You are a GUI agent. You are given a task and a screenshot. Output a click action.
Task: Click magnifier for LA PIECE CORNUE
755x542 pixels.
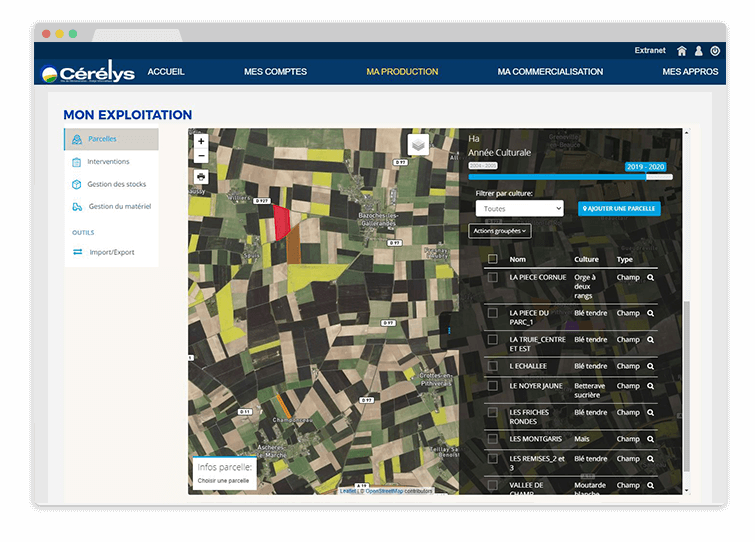pos(650,277)
